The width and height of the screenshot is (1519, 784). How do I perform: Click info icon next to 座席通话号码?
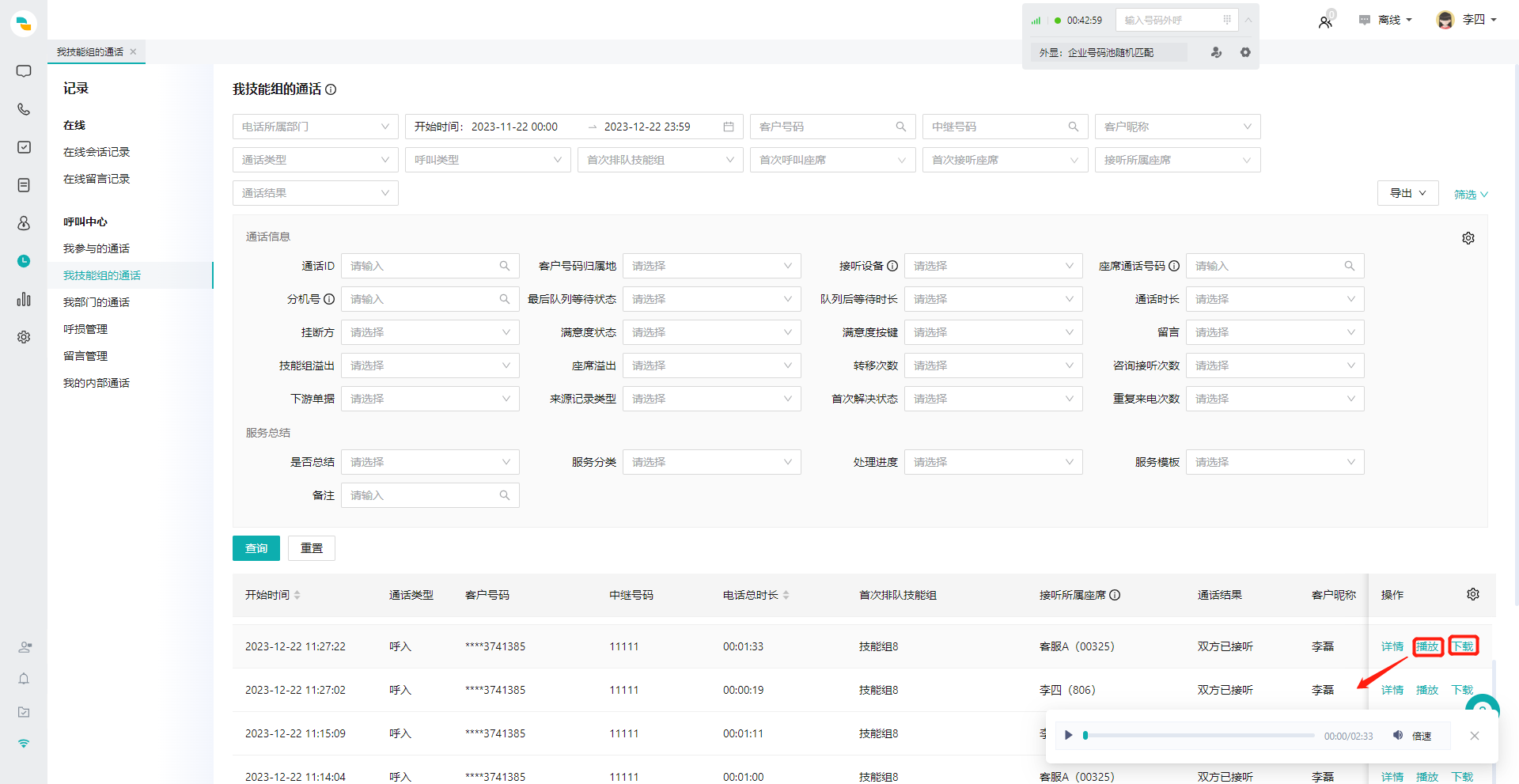click(1174, 266)
